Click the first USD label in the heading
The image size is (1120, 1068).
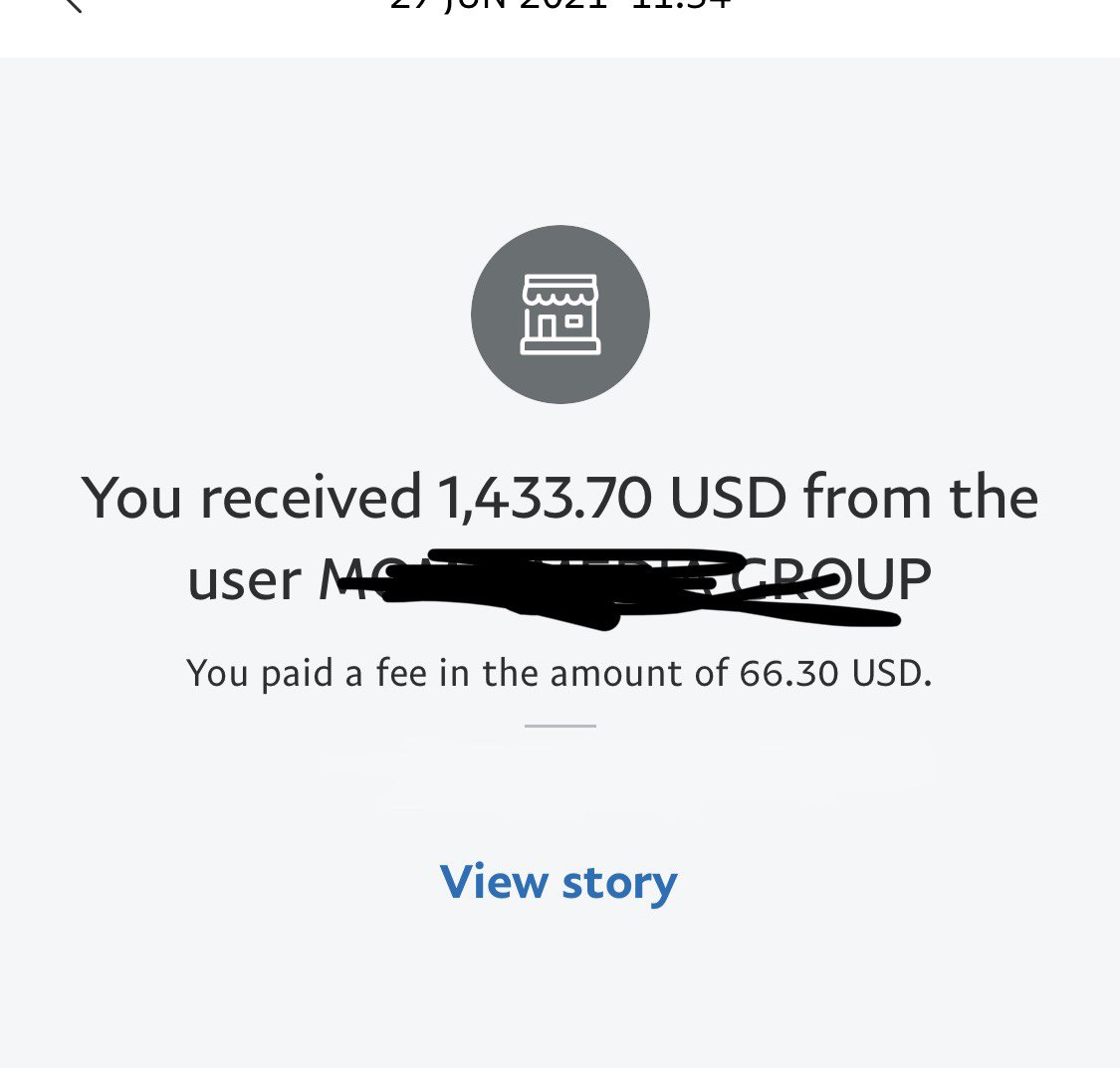(728, 497)
